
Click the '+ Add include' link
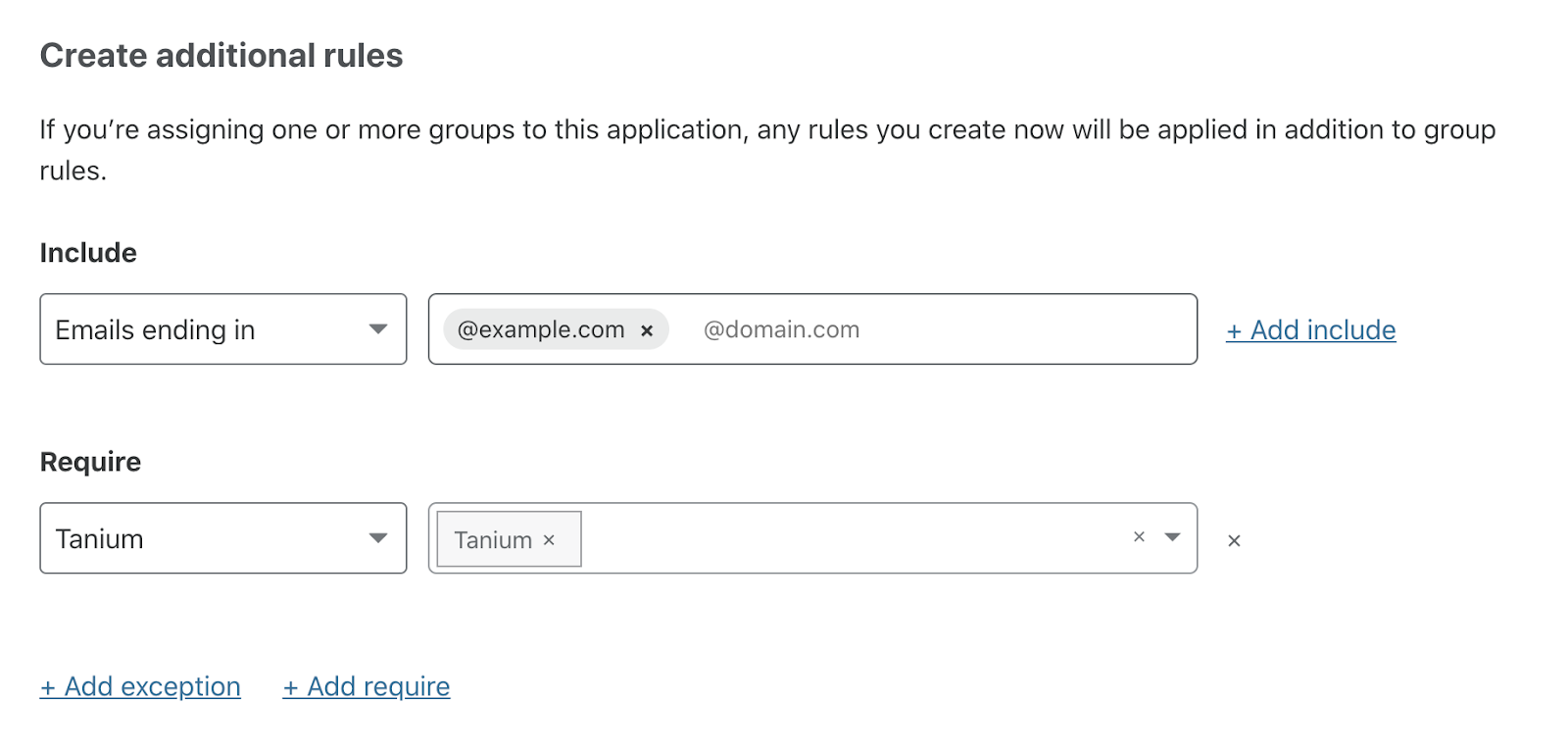pos(1310,330)
